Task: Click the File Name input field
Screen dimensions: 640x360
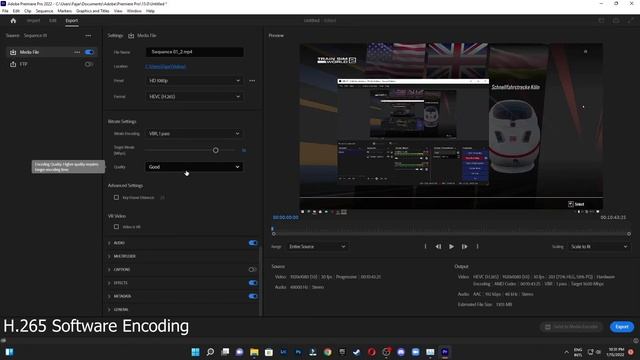Action: 194,52
